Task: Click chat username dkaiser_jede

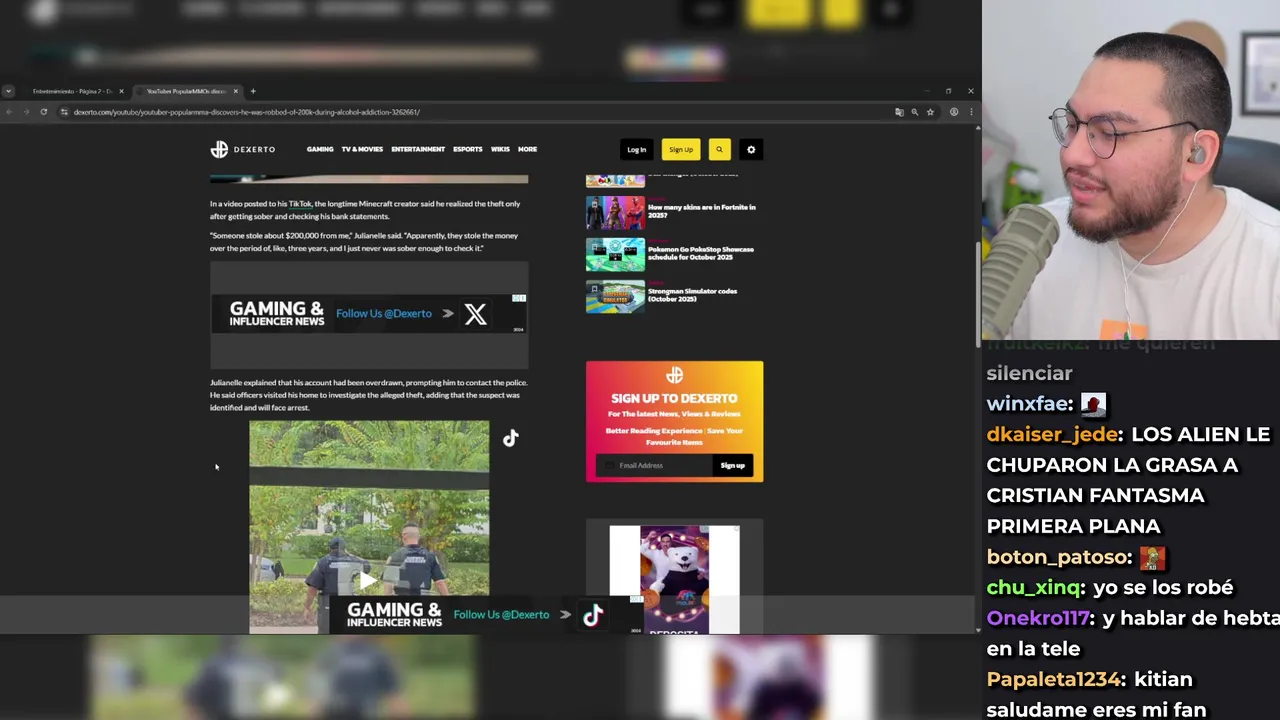Action: click(x=1051, y=435)
